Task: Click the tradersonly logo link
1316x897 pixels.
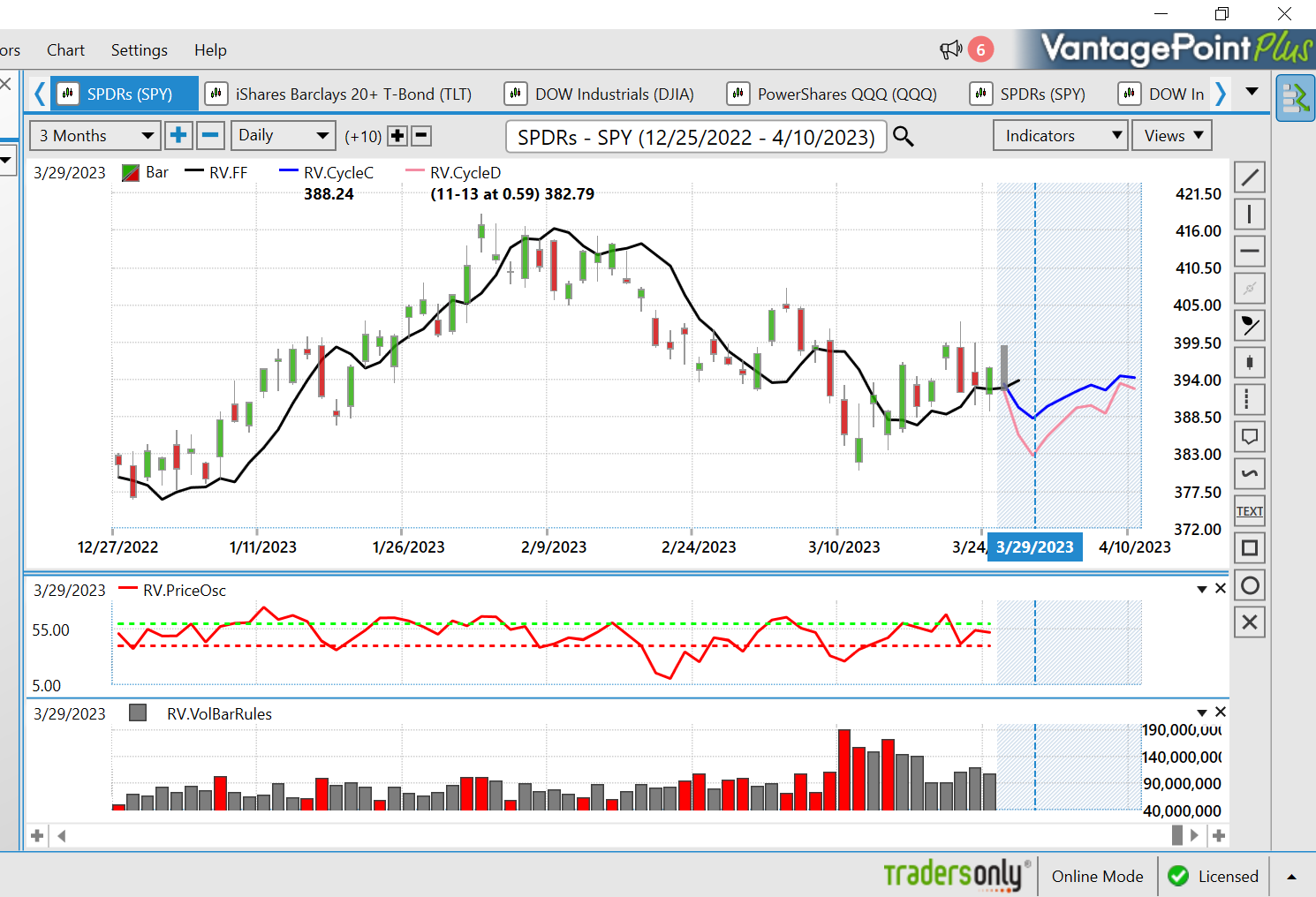Action: tap(957, 874)
